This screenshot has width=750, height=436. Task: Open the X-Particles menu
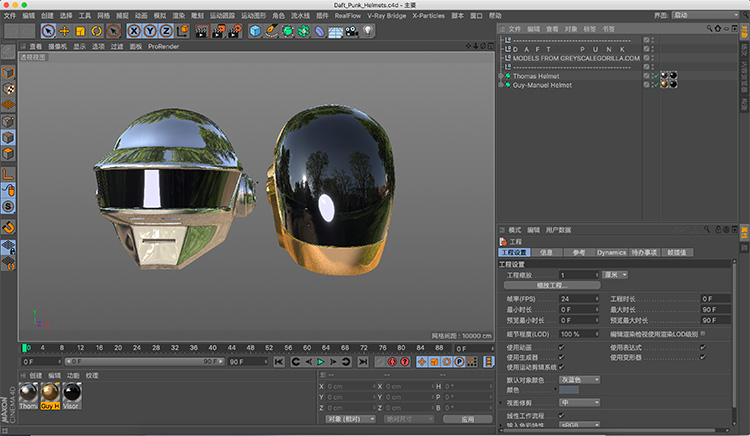click(x=429, y=16)
